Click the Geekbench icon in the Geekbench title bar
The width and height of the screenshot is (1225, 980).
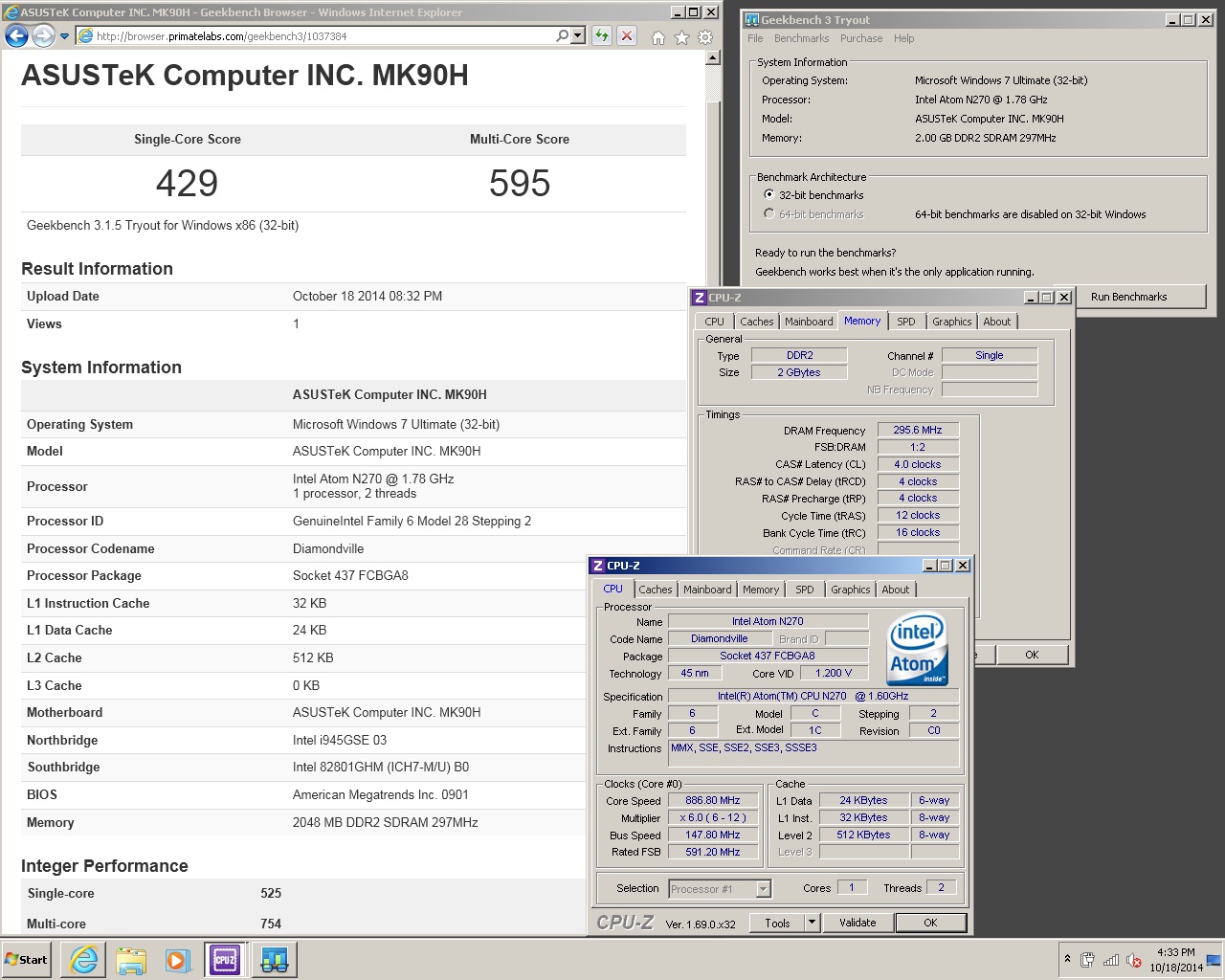coord(752,19)
